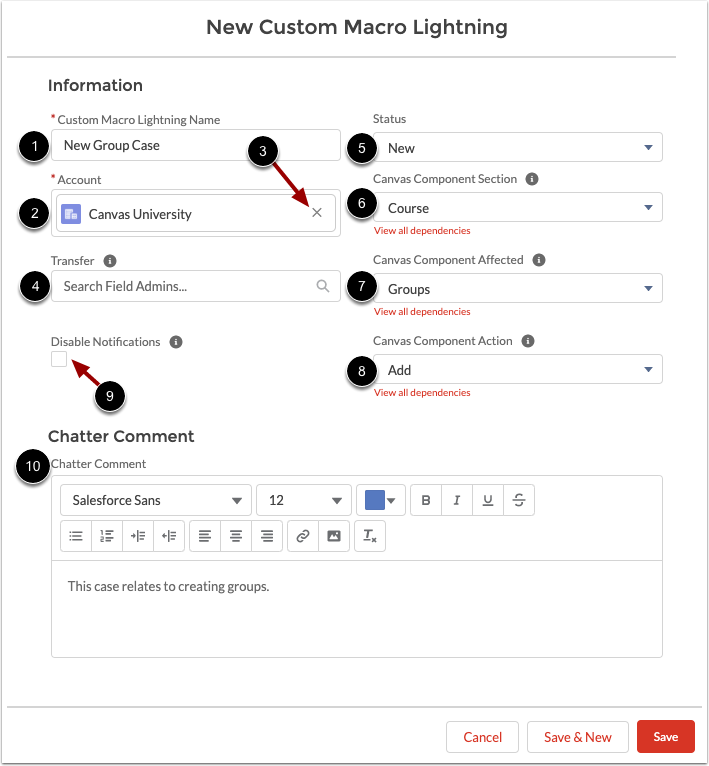Viewport: 709px width, 766px height.
Task: Enable the Disable Notifications checkbox
Action: (x=59, y=359)
